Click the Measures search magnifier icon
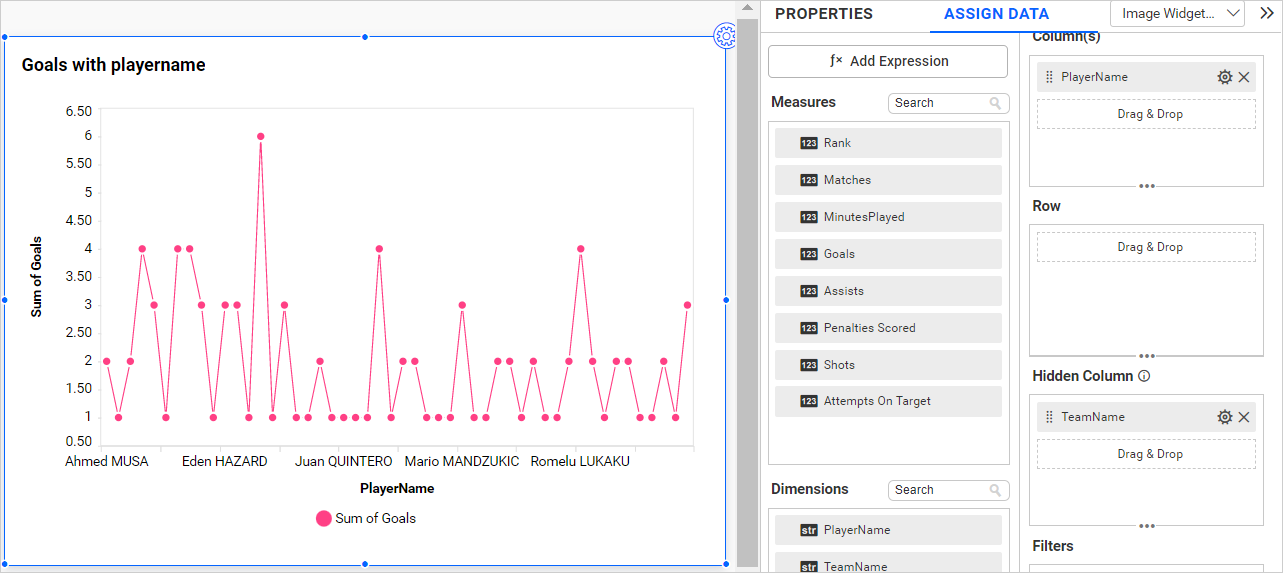This screenshot has width=1283, height=573. [x=995, y=103]
